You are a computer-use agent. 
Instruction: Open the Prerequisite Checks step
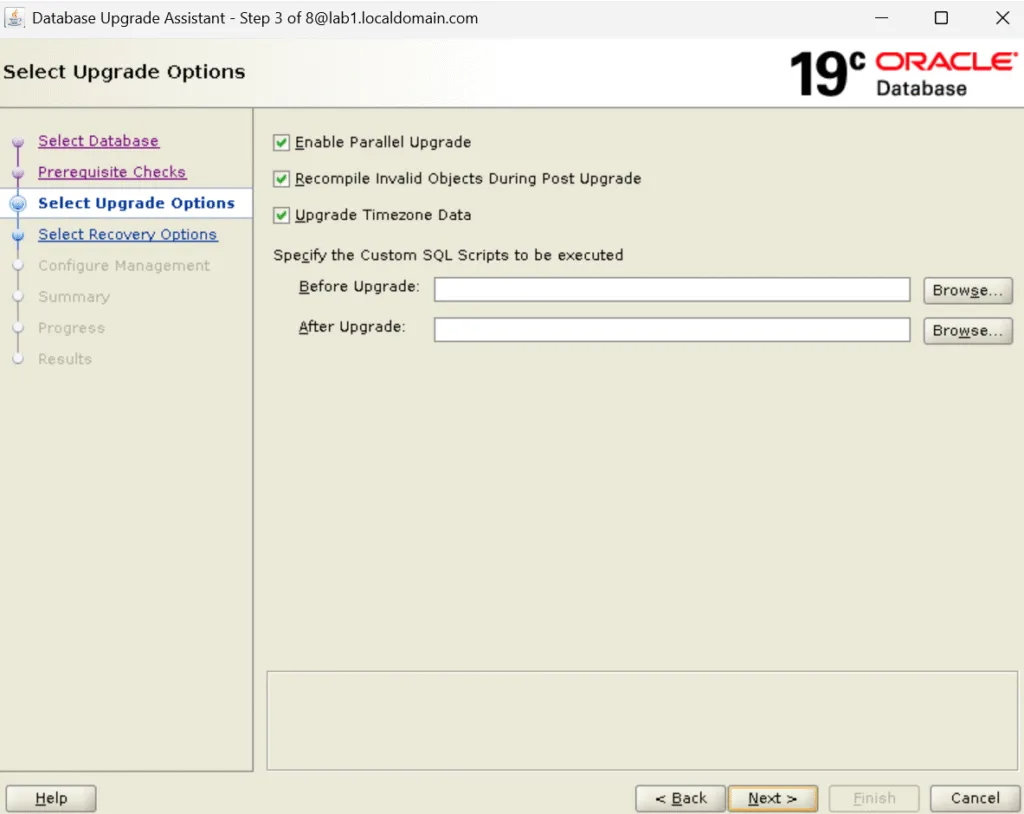tap(112, 172)
